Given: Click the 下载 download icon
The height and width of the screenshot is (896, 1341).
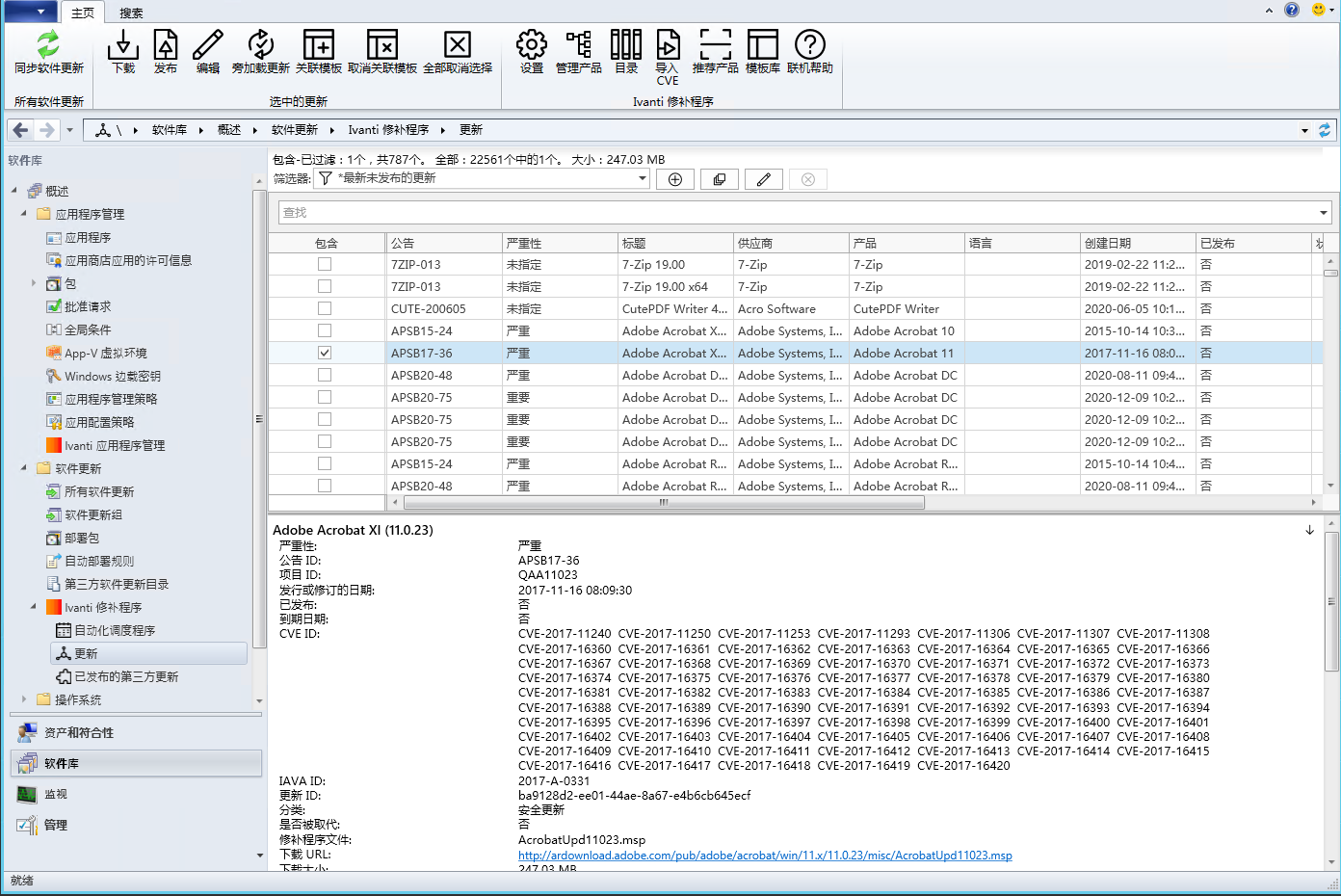Looking at the screenshot, I should pyautogui.click(x=123, y=44).
